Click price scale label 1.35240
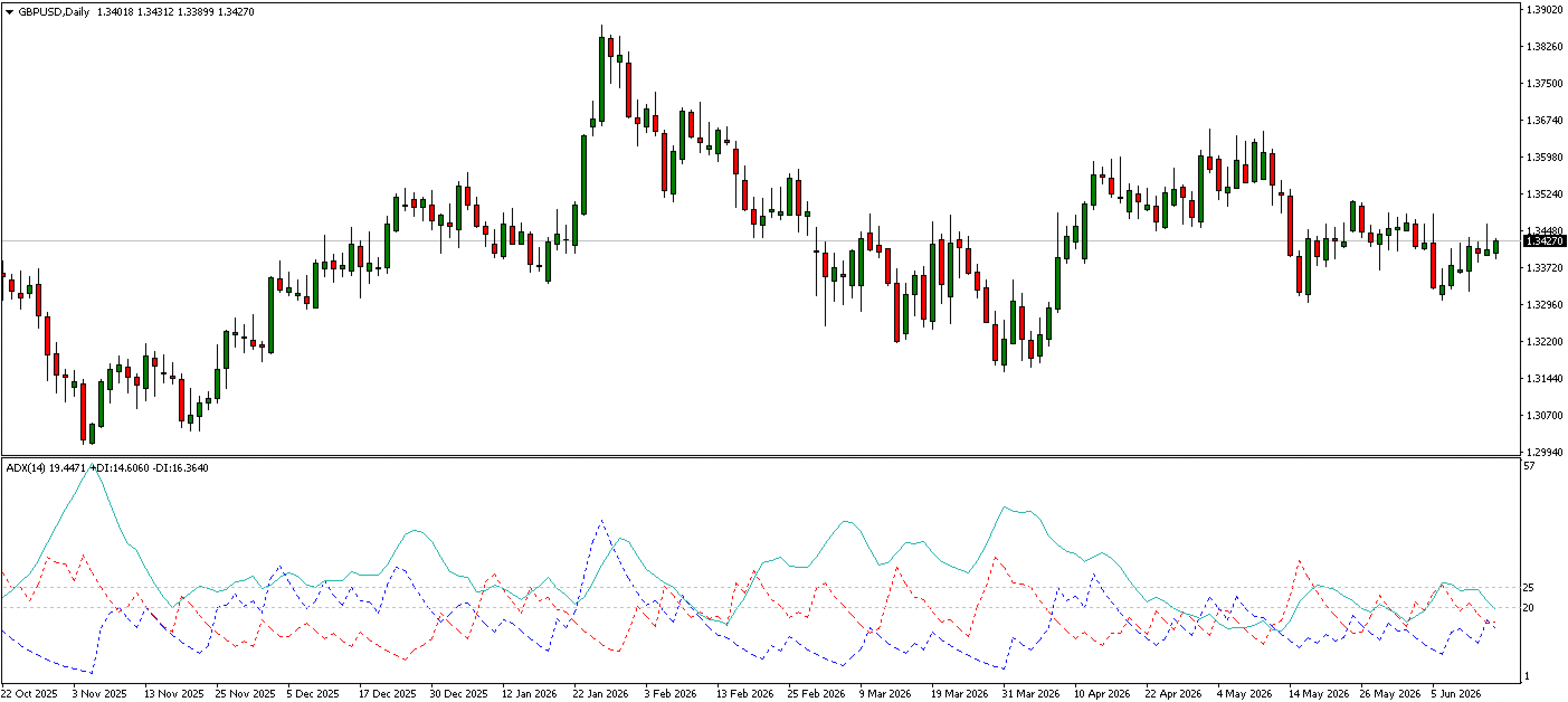Image resolution: width=1568 pixels, height=702 pixels. click(x=1545, y=194)
